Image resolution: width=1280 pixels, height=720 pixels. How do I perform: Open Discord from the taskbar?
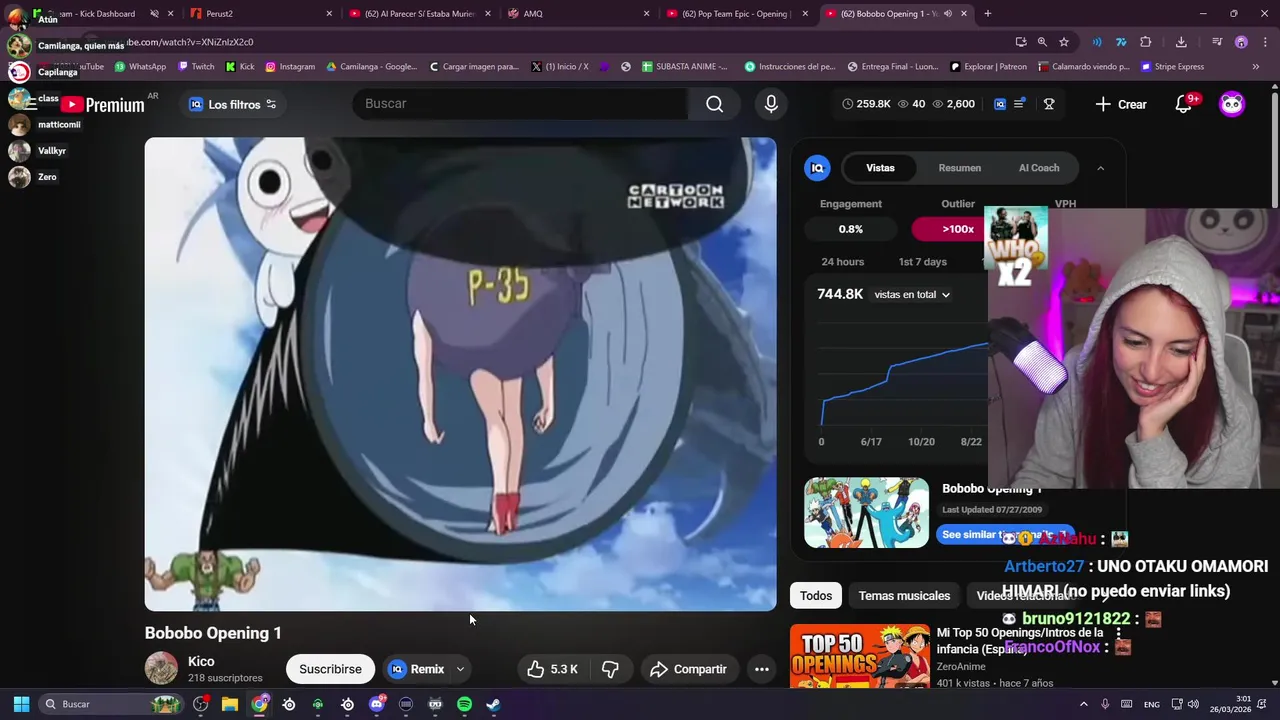(x=377, y=704)
